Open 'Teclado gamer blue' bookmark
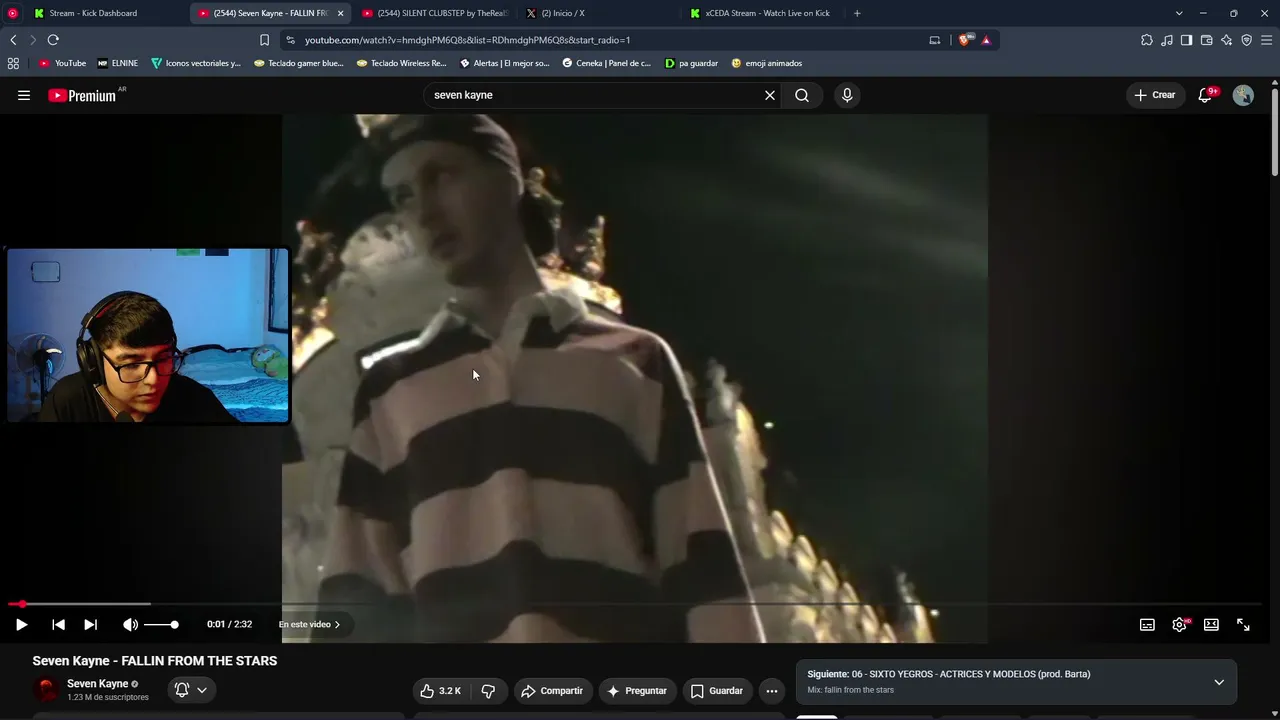The height and width of the screenshot is (720, 1280). (x=299, y=63)
